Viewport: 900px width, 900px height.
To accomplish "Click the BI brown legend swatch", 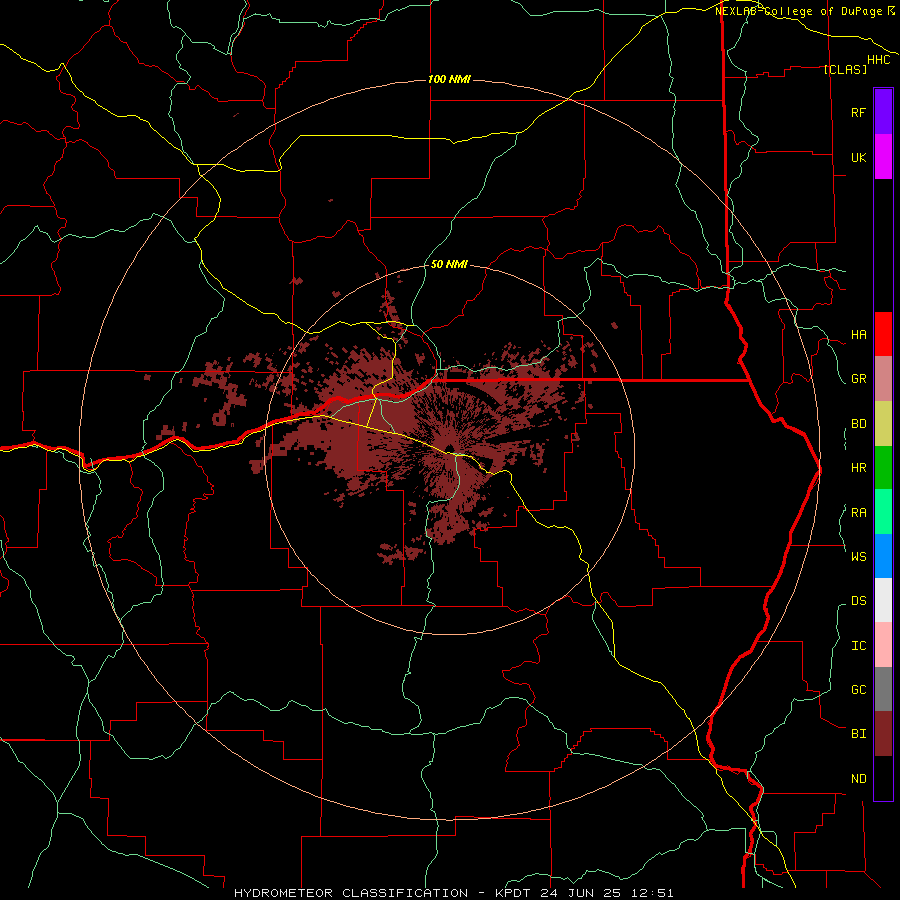I will coord(883,734).
